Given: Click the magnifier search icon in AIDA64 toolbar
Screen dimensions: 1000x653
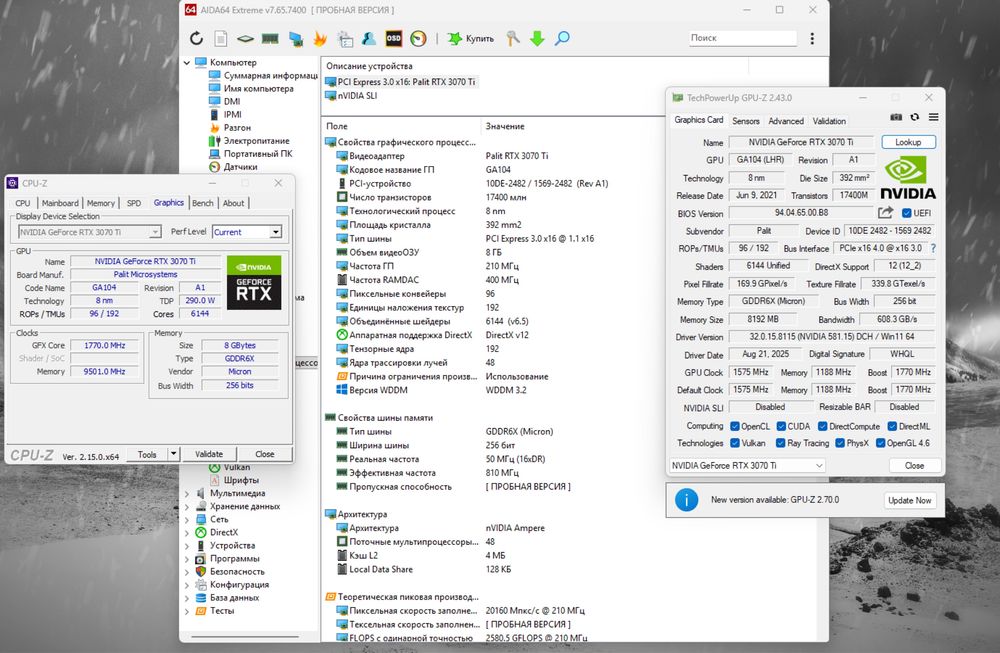Looking at the screenshot, I should 562,38.
